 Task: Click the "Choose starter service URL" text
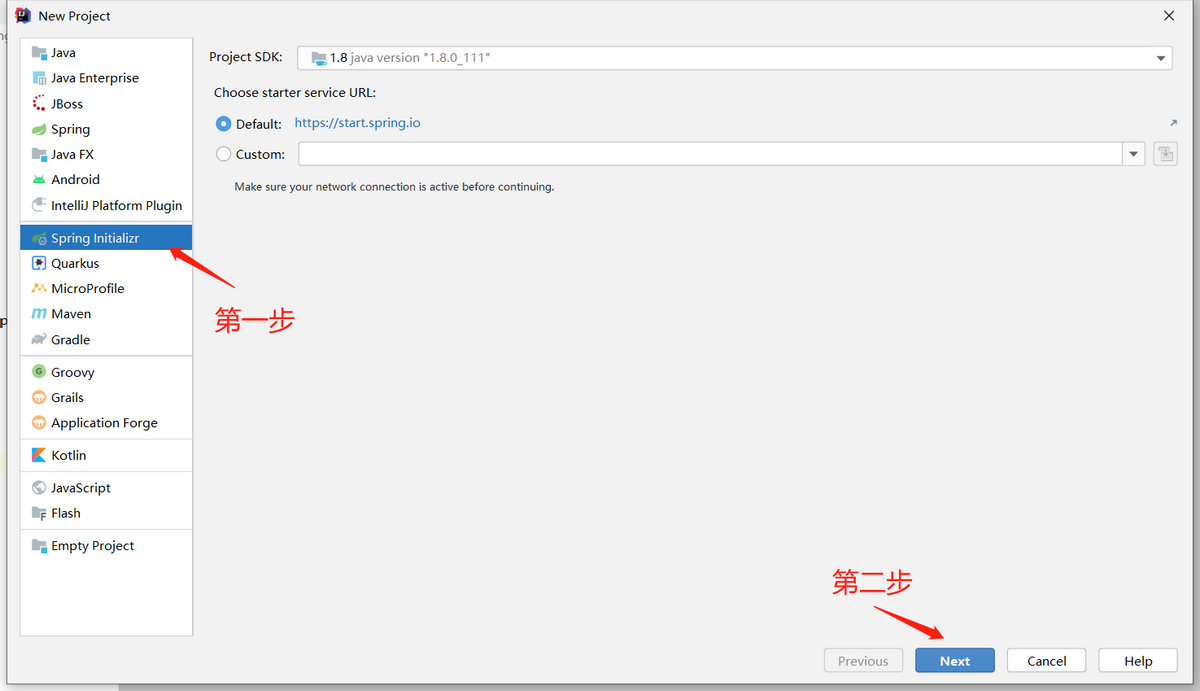pos(295,93)
